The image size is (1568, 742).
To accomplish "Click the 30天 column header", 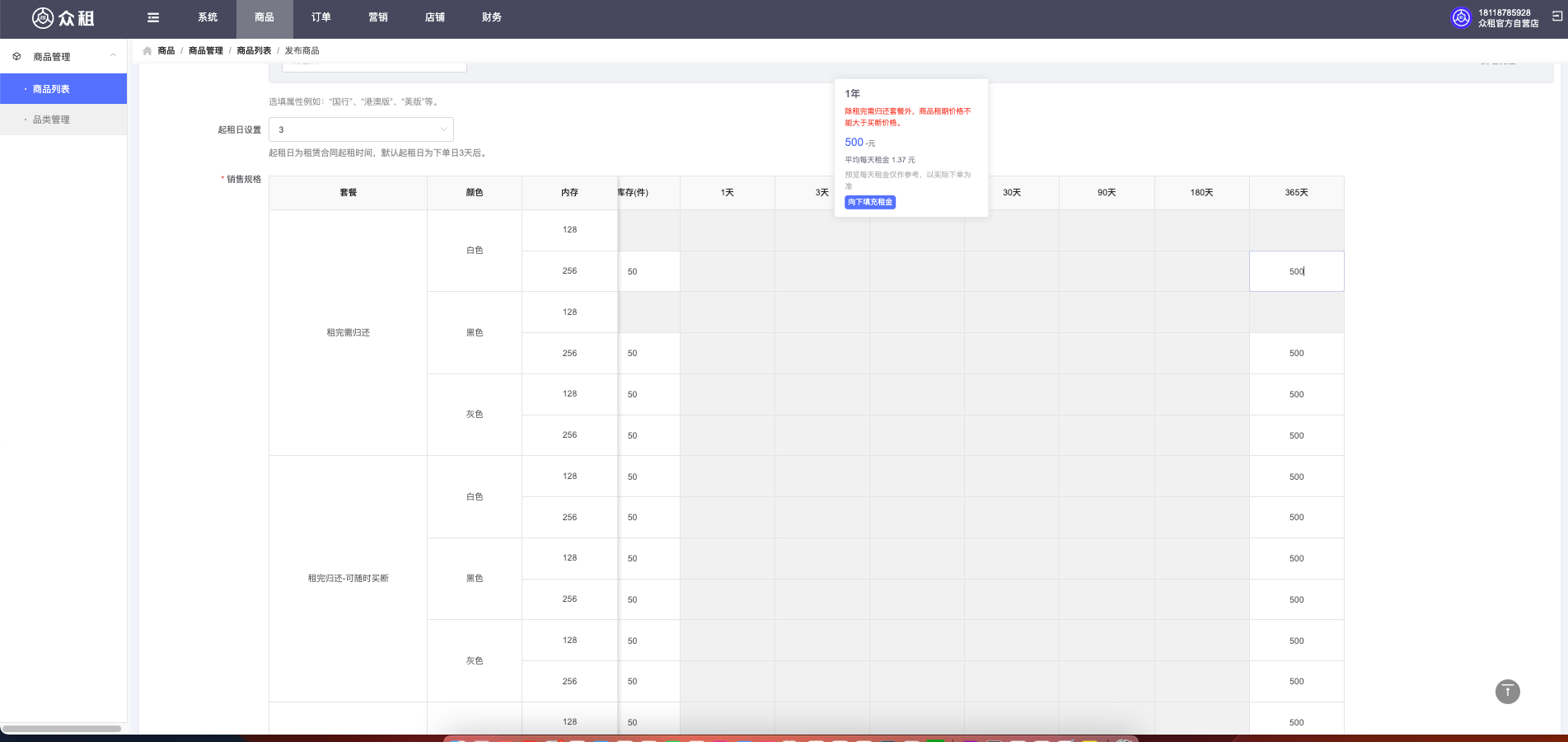I will [1012, 192].
